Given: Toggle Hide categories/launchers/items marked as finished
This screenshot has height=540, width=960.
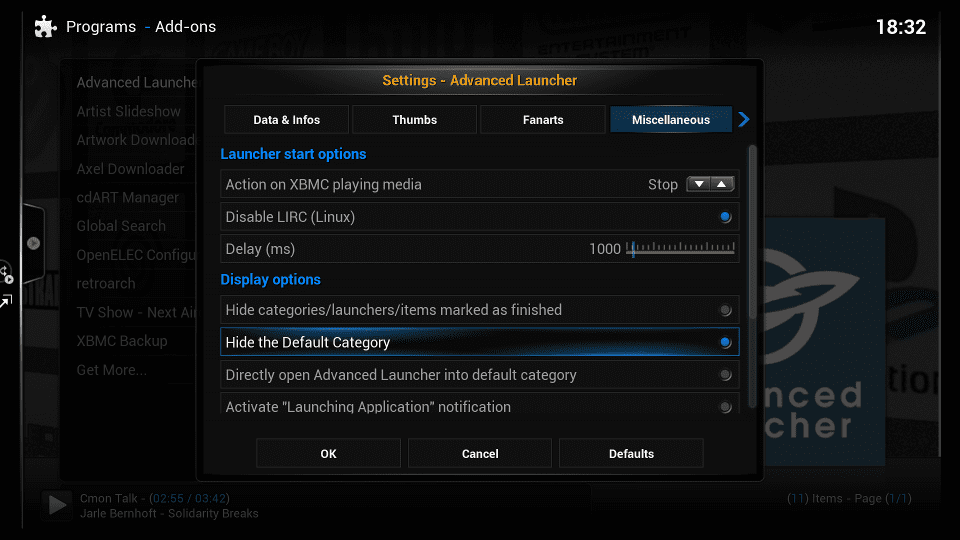Looking at the screenshot, I should [x=726, y=310].
